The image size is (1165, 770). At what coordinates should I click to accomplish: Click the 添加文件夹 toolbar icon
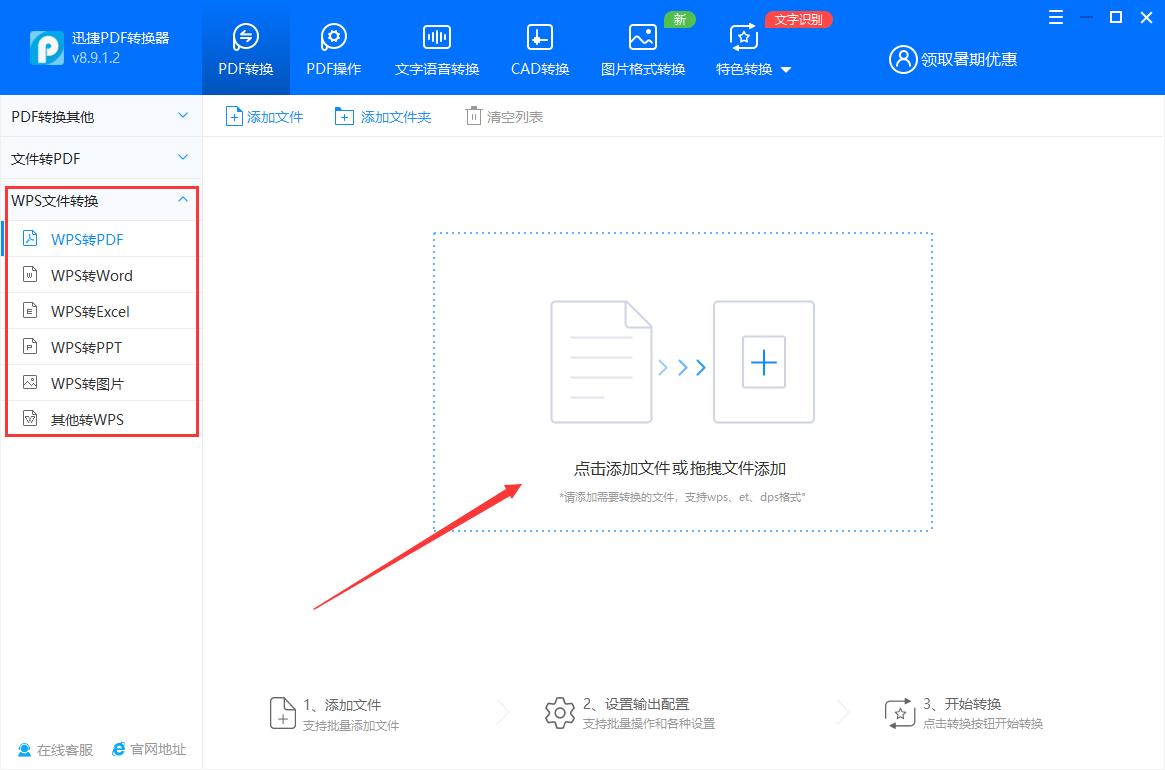point(345,116)
